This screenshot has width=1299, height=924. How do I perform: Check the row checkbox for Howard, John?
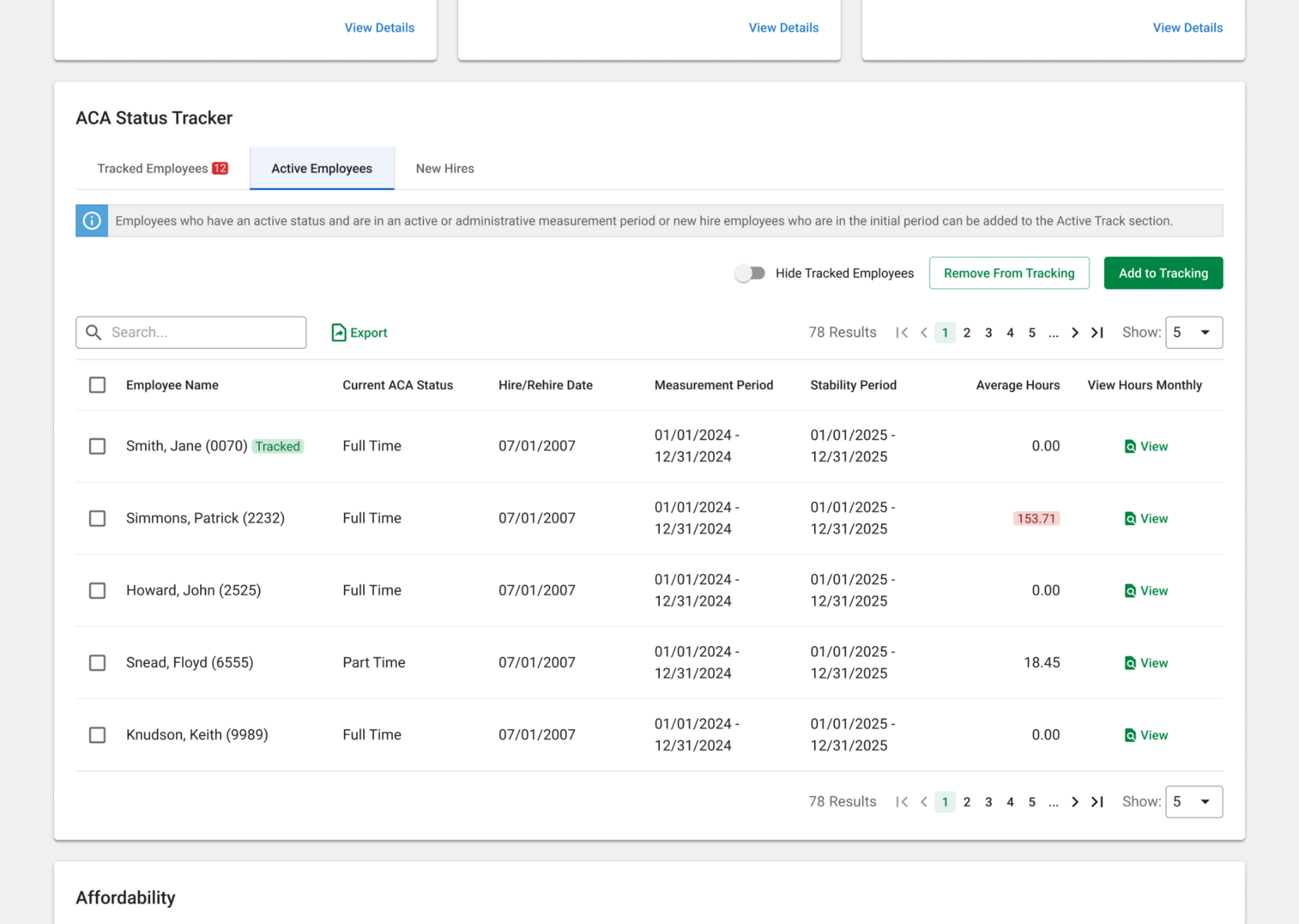tap(97, 590)
